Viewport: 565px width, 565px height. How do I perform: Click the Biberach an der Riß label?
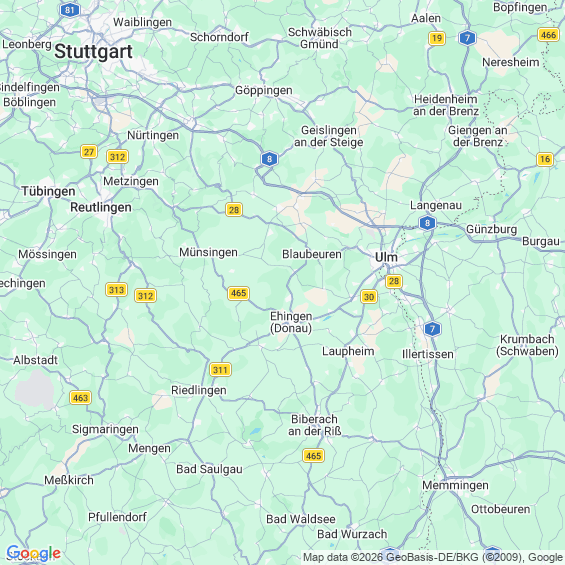tap(315, 425)
